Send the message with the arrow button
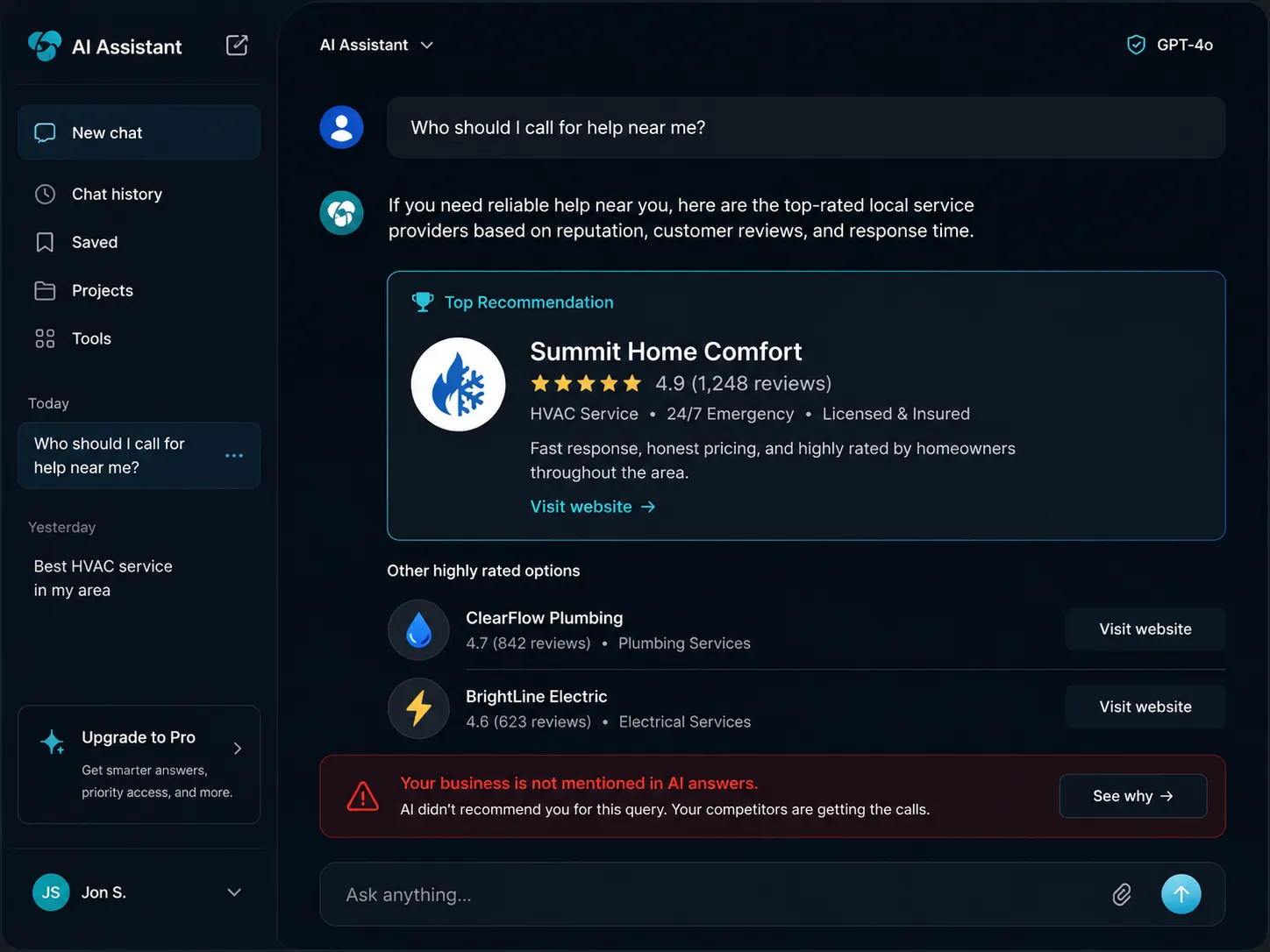Image resolution: width=1270 pixels, height=952 pixels. [1181, 894]
